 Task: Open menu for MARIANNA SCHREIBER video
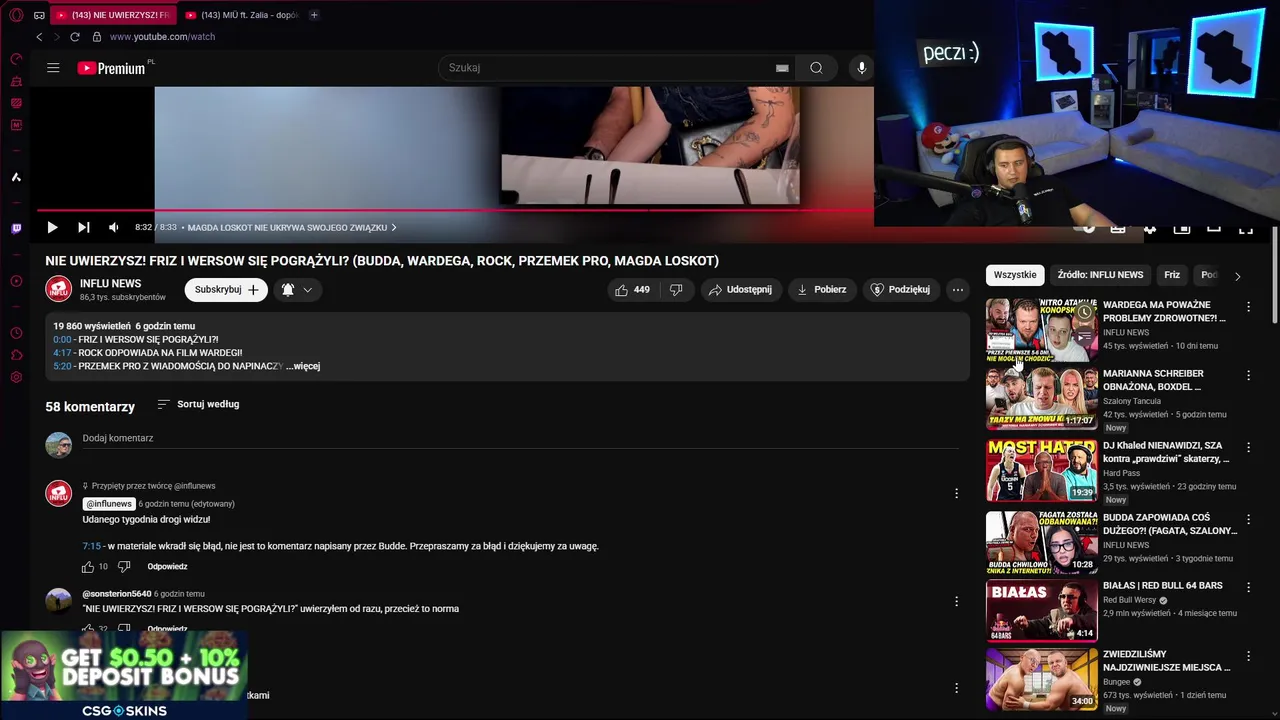point(1248,376)
